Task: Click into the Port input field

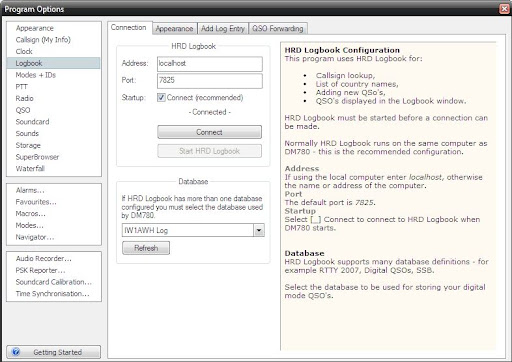Action: pyautogui.click(x=210, y=81)
